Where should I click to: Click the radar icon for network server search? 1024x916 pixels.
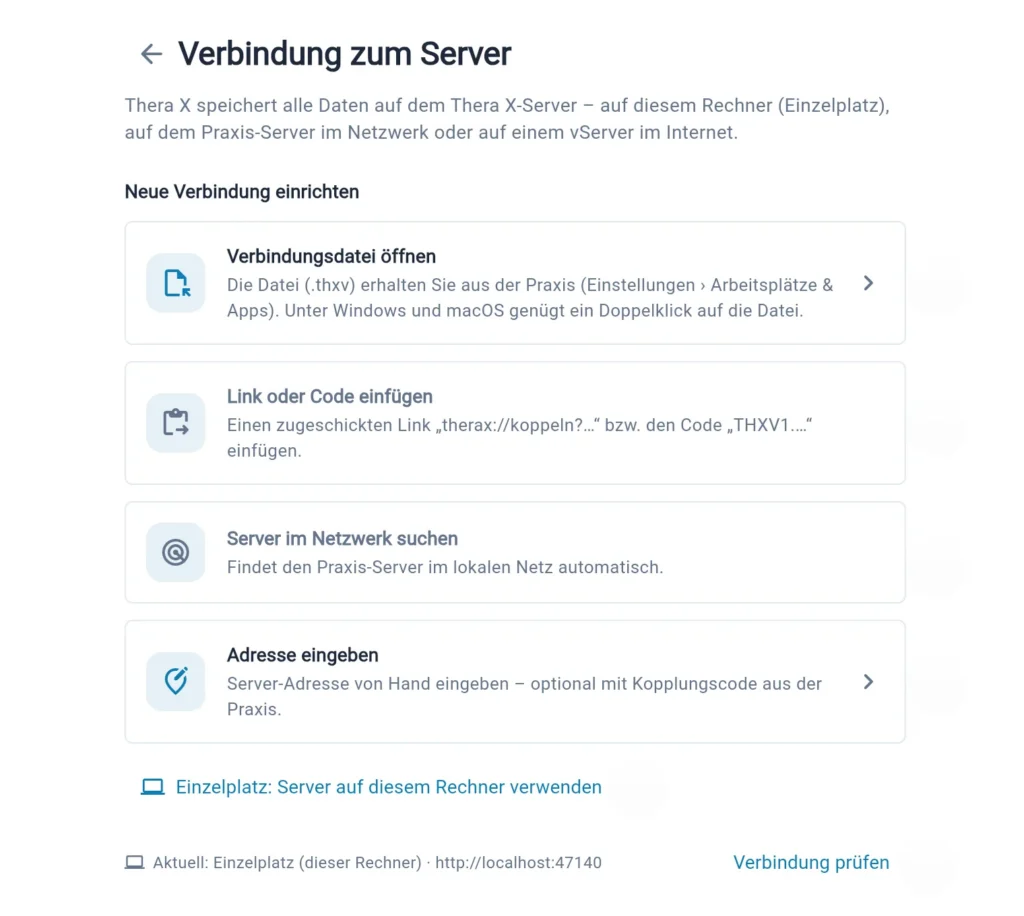[x=176, y=552]
